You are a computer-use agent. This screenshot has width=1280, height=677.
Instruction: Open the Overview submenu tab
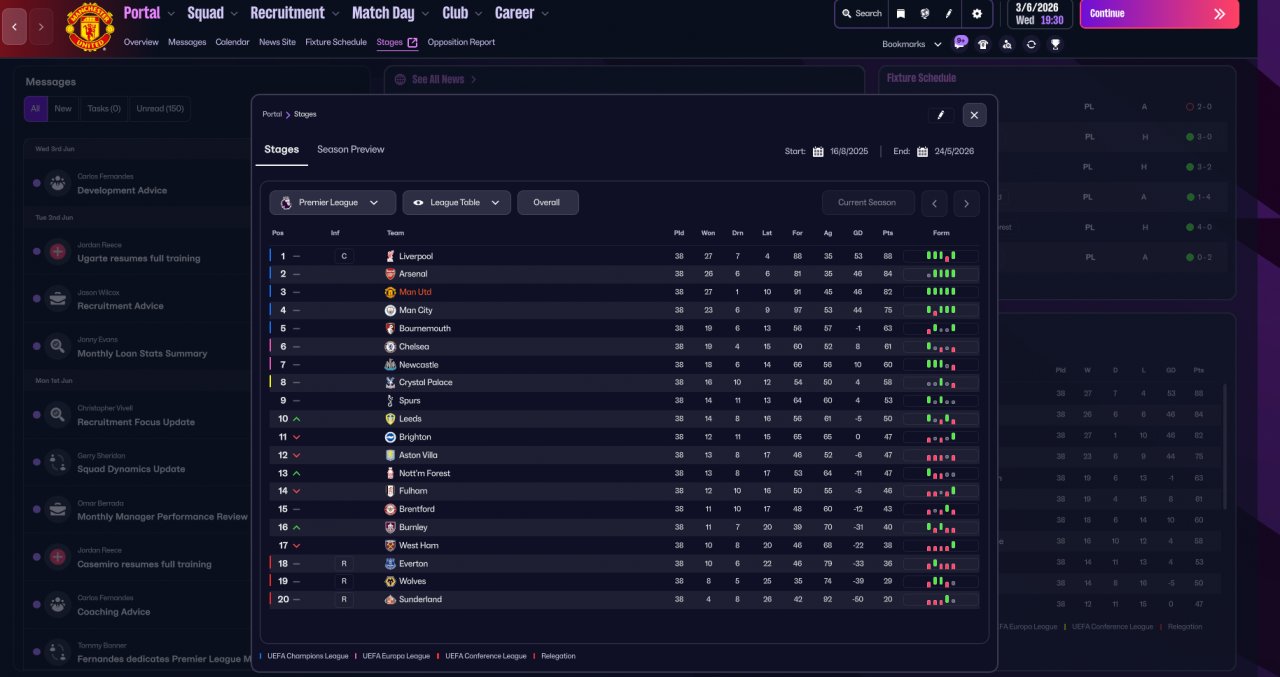coord(141,42)
